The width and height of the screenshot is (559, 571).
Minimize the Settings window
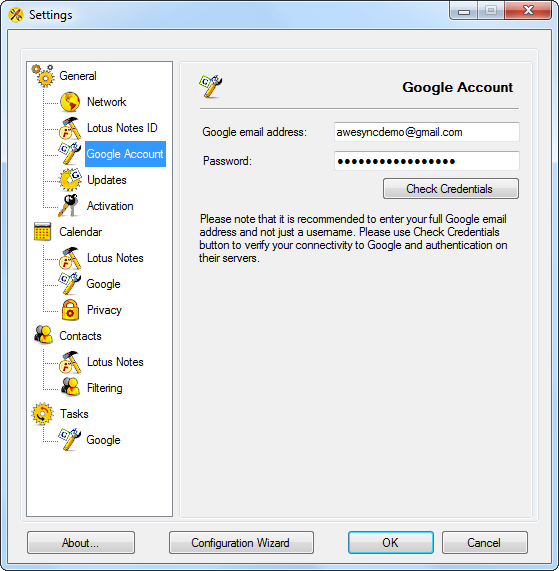click(463, 11)
